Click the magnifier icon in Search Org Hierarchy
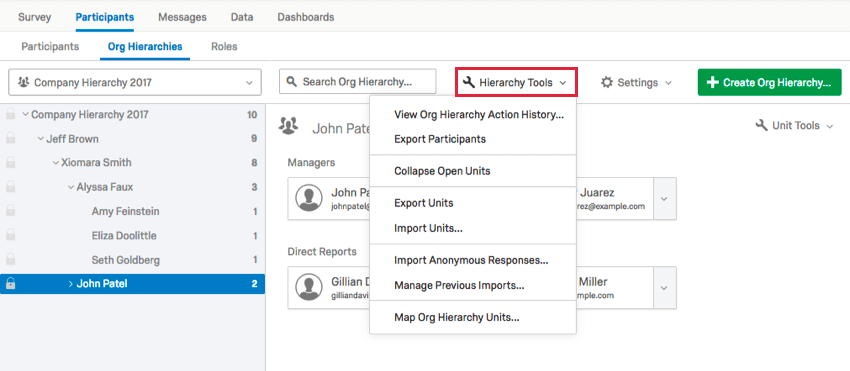Image resolution: width=850 pixels, height=371 pixels. pos(292,82)
